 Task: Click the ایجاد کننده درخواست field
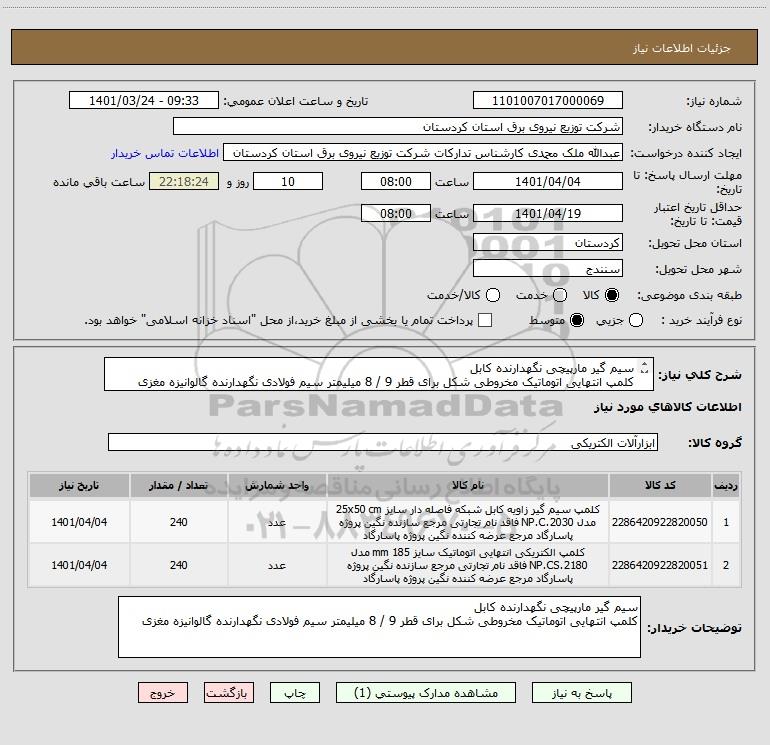pyautogui.click(x=423, y=152)
